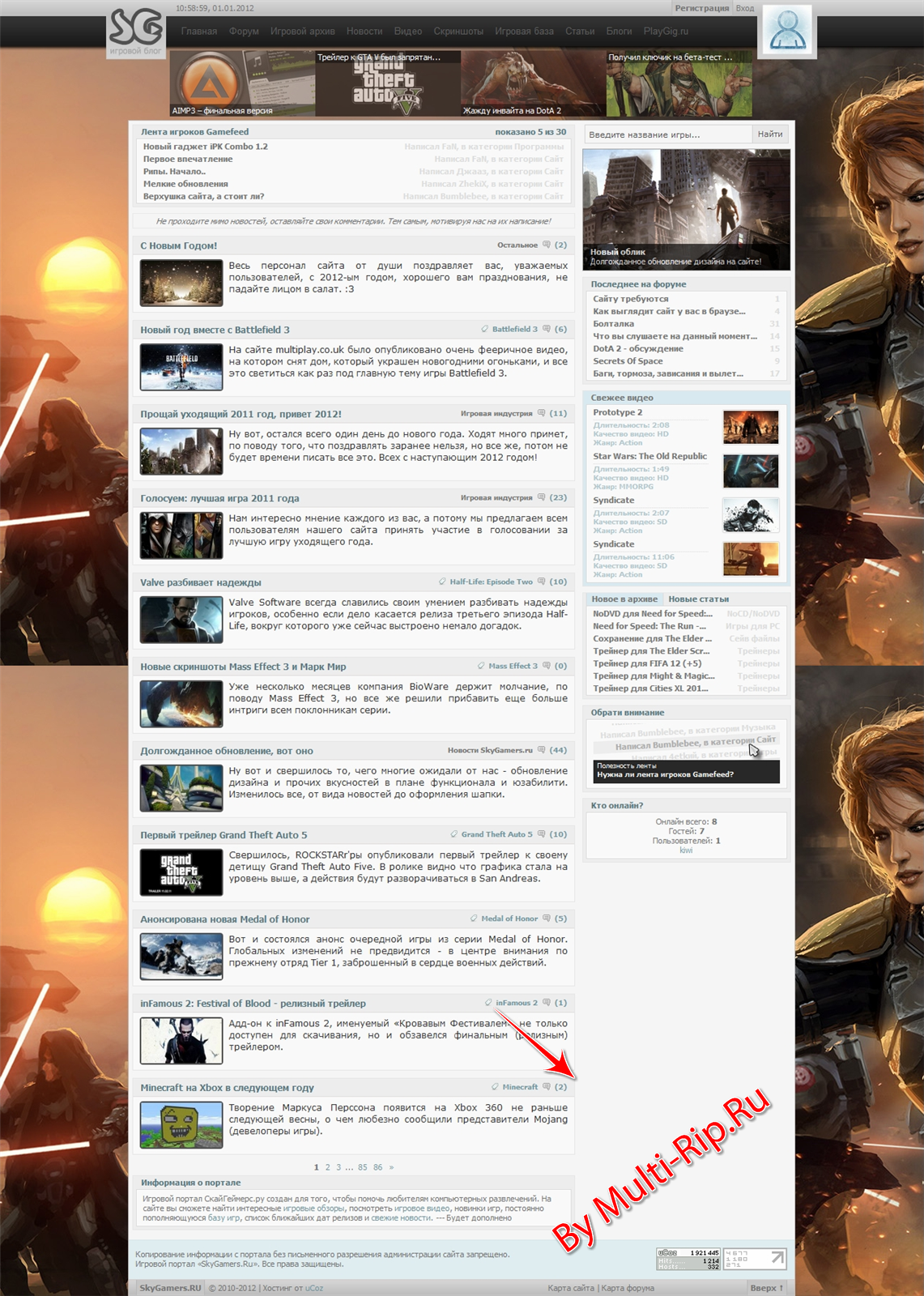Open Видео section from the top menu
Image resolution: width=924 pixels, height=1296 pixels.
click(x=408, y=32)
